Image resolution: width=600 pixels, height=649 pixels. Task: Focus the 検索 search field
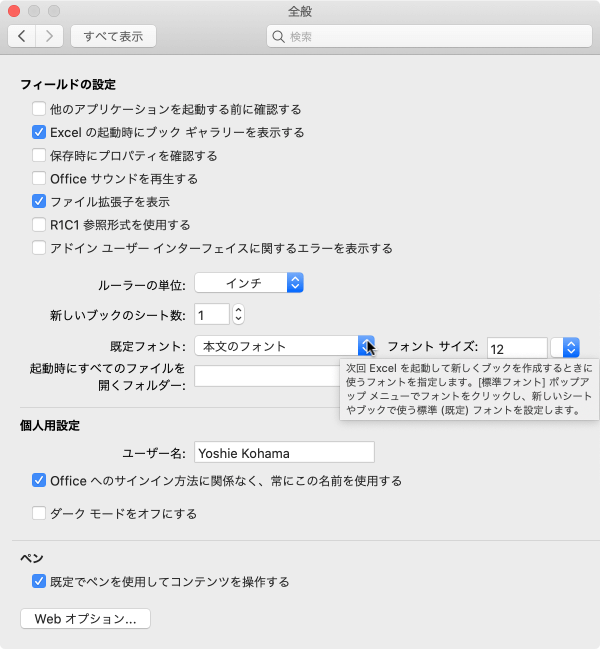(430, 37)
